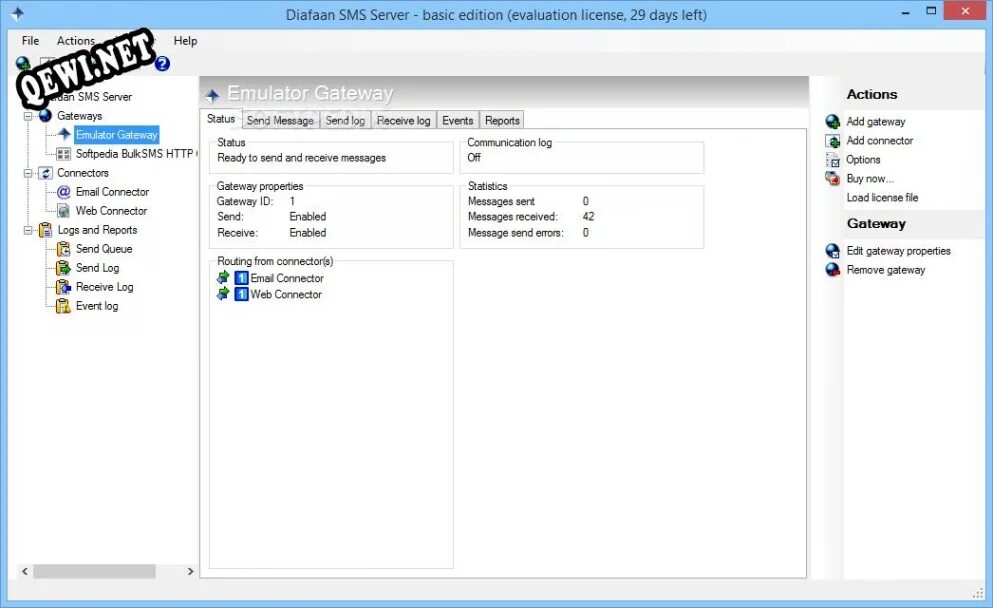The image size is (993, 608).
Task: Click the Emulator Gateway star icon in tree
Action: click(x=64, y=134)
